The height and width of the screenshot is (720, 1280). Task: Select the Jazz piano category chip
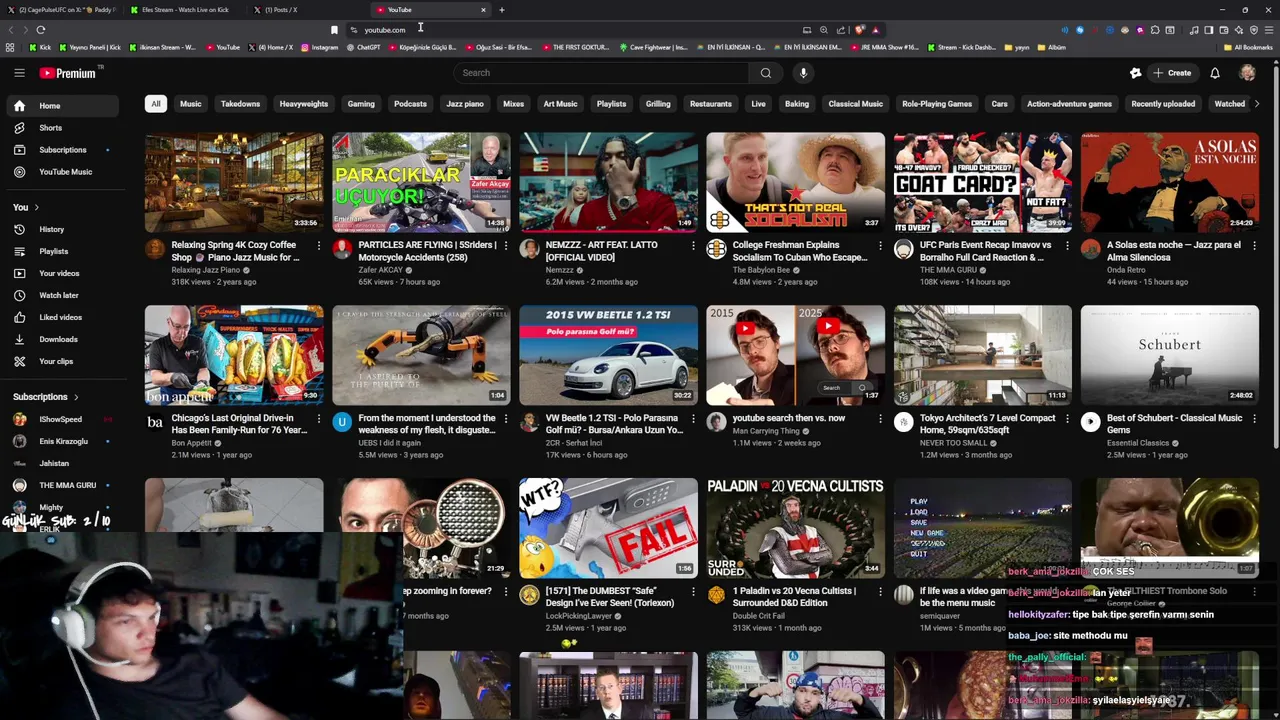point(465,104)
